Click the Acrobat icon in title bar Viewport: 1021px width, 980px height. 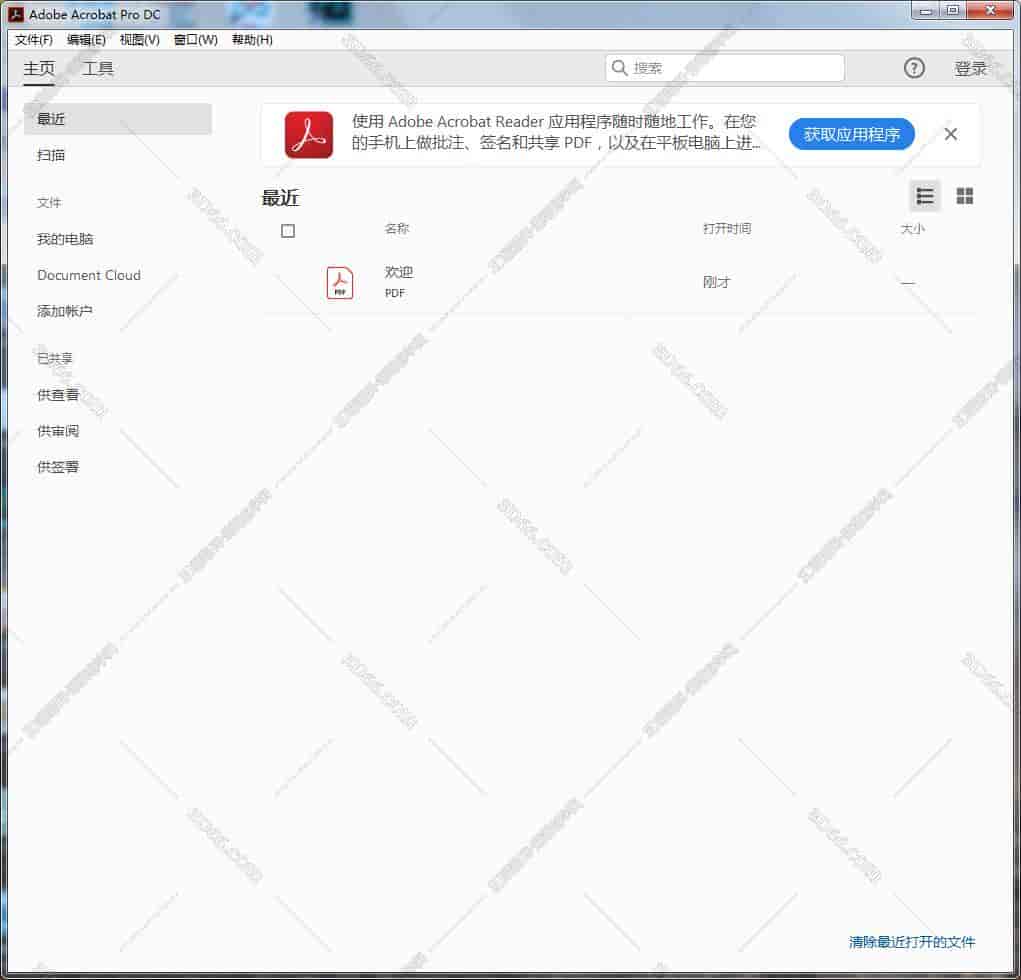click(x=16, y=14)
